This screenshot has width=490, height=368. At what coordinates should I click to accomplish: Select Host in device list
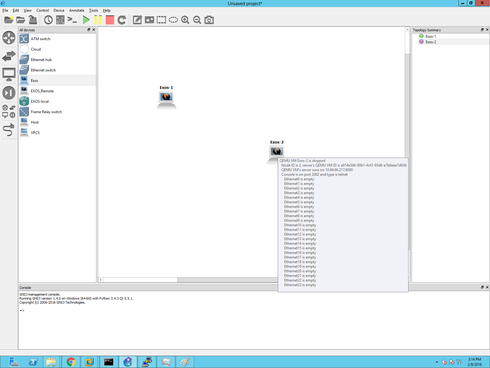click(57, 122)
